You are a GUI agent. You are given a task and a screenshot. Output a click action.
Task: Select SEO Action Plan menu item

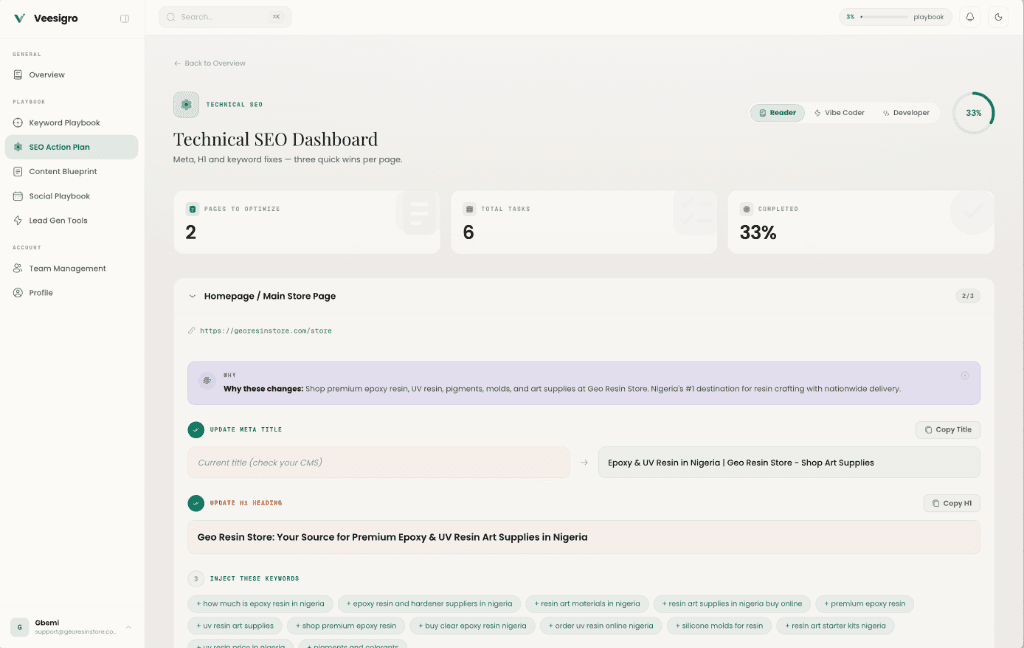click(x=71, y=147)
